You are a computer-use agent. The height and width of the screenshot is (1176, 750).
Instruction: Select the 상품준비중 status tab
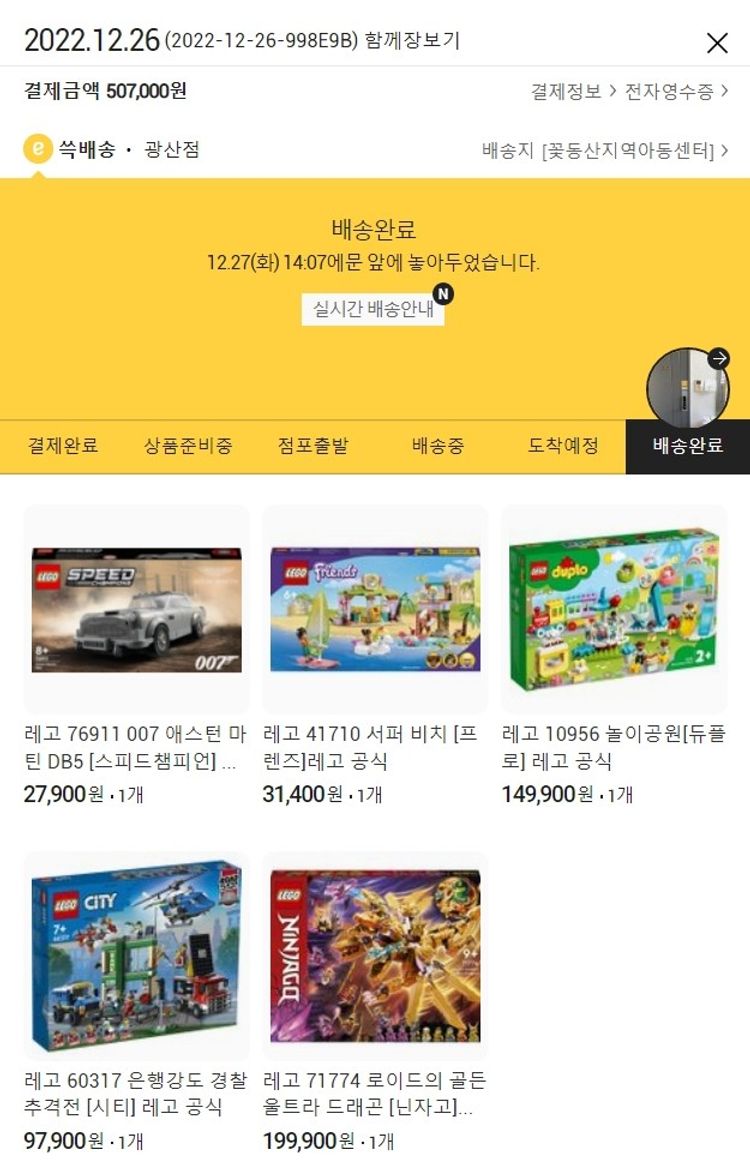(188, 446)
